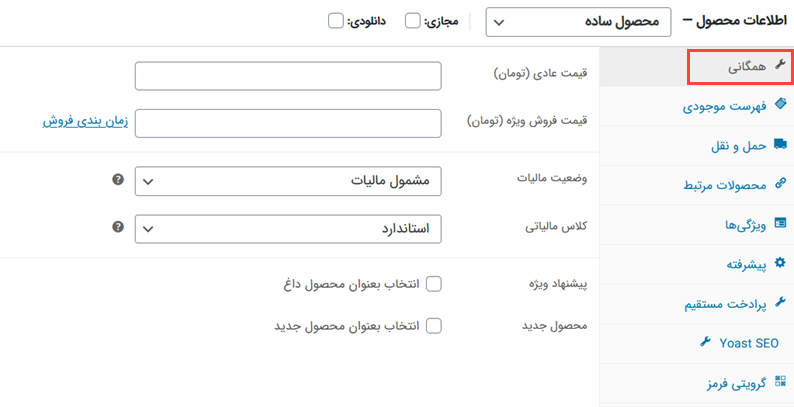Expand the استاندارد tax class dropdown

point(288,228)
